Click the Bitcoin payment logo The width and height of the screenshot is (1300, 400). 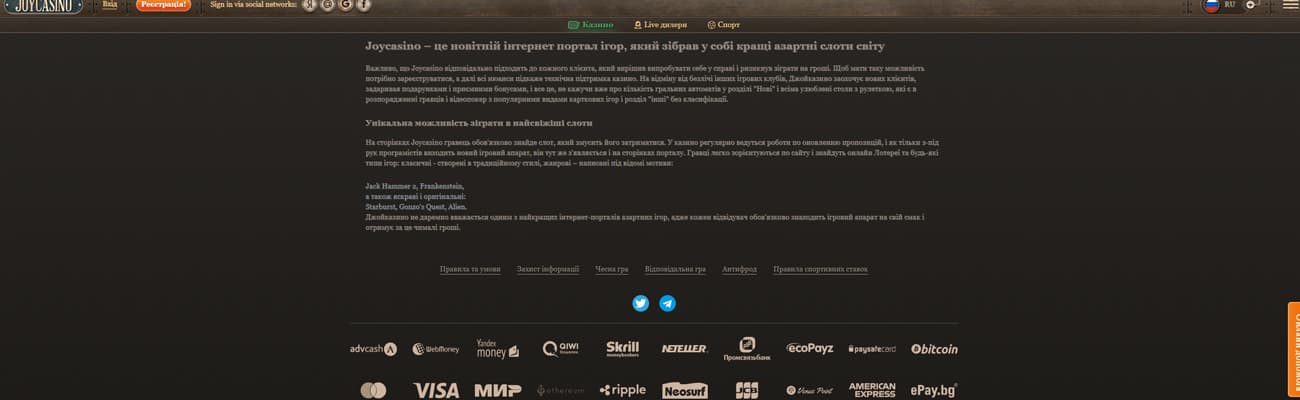[x=934, y=349]
